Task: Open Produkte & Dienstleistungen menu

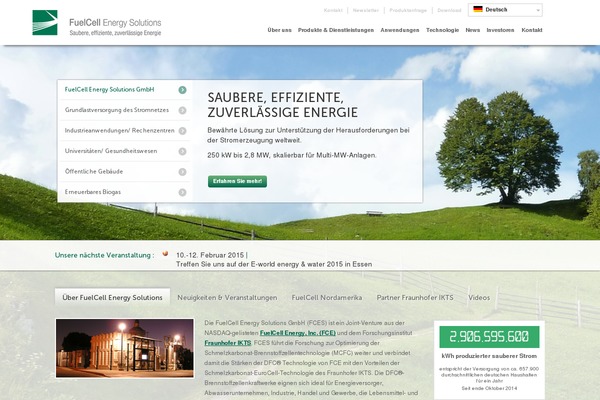Action: (x=336, y=30)
